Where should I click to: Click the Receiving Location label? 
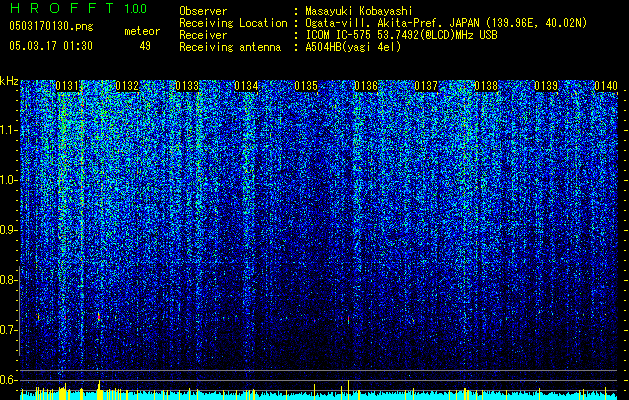pos(233,23)
